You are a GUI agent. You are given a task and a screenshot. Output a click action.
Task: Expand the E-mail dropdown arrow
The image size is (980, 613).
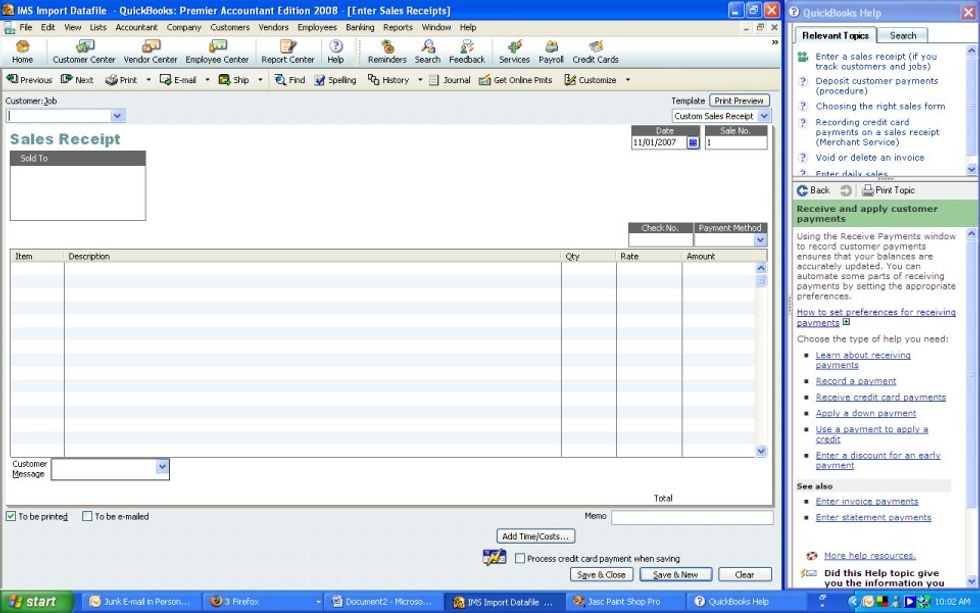(x=207, y=80)
